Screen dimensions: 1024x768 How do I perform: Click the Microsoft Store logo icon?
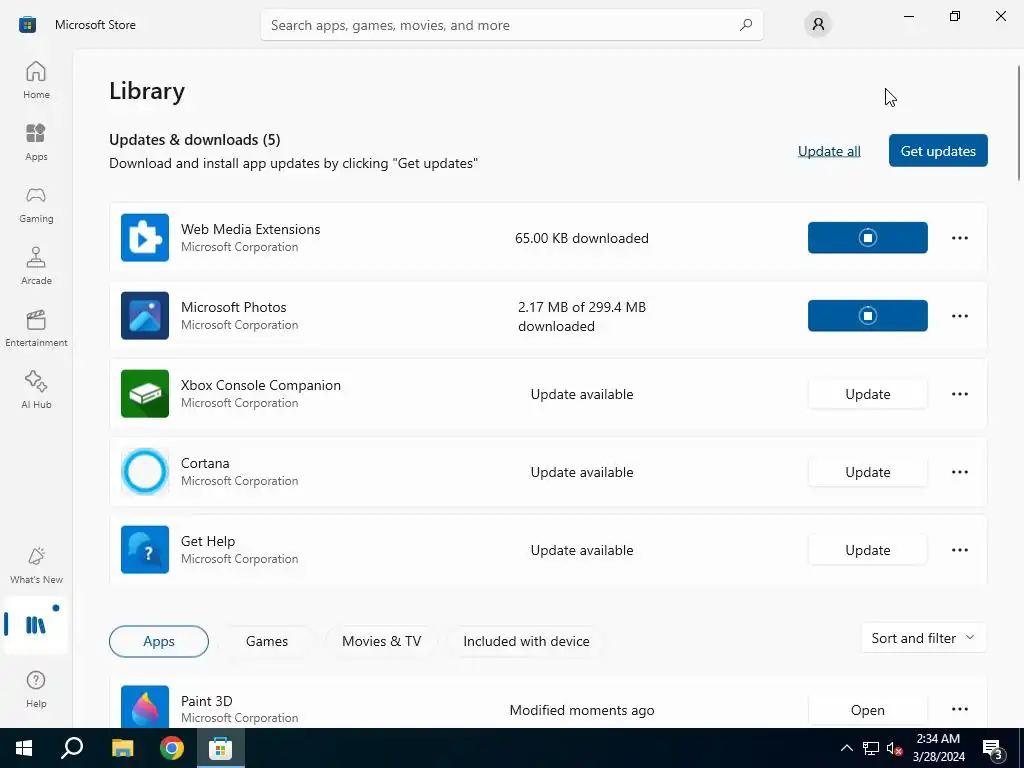click(27, 25)
